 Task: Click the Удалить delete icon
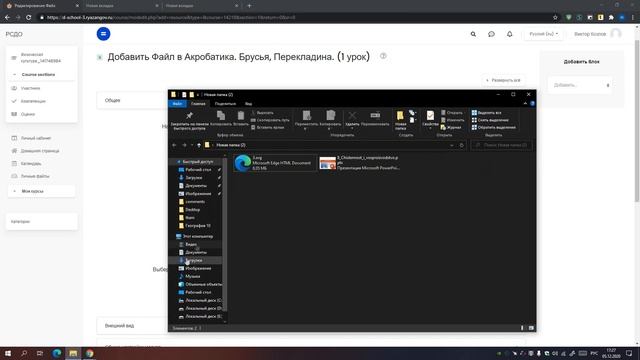coord(352,119)
